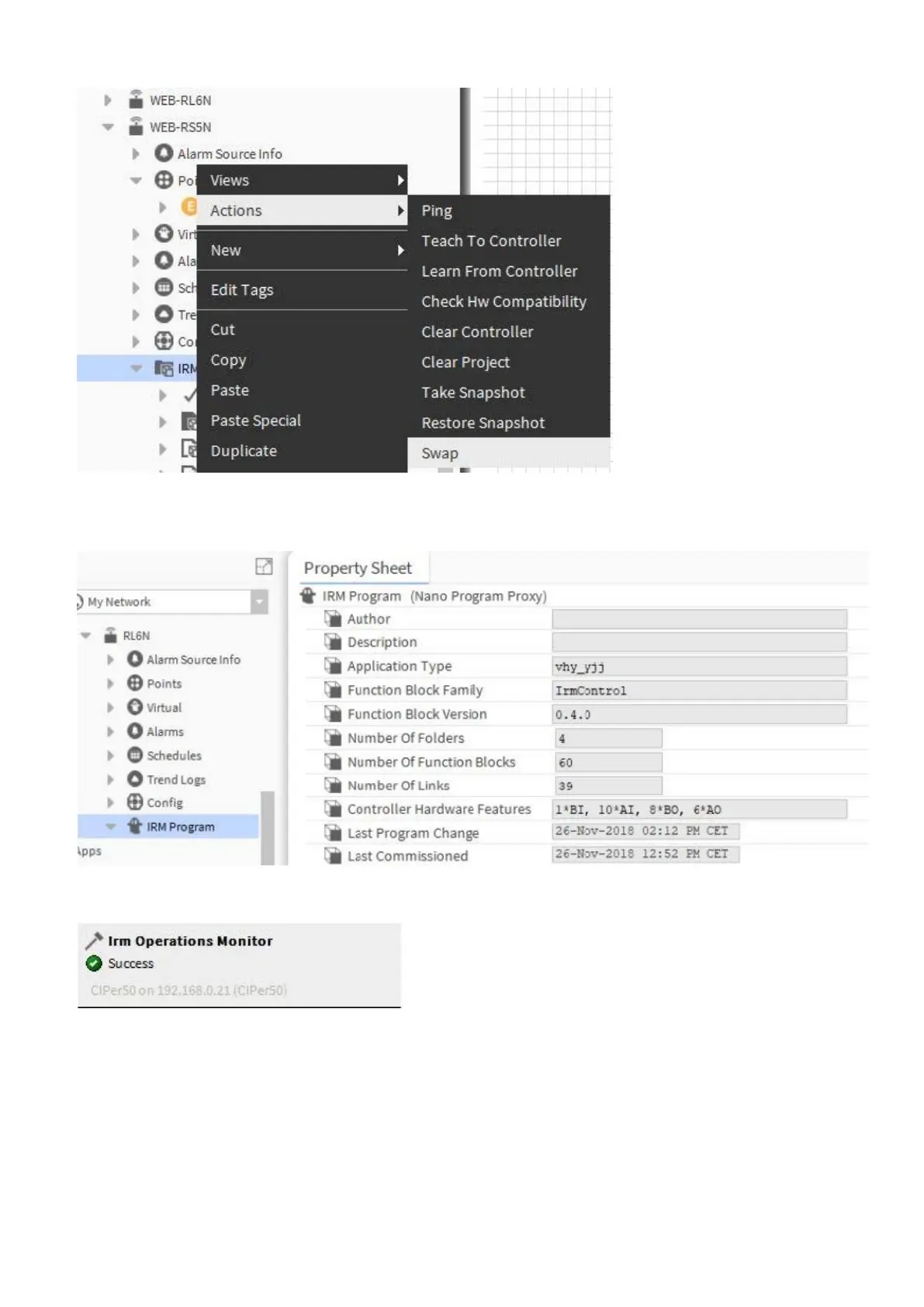Expand Alarm Source Info under WEB-RS5N
Image resolution: width=924 pixels, height=1307 pixels.
tap(136, 154)
